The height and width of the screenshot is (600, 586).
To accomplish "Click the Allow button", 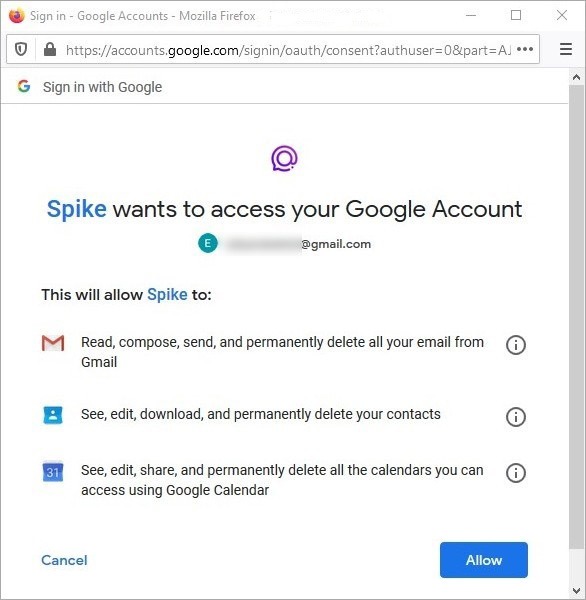I will point(484,560).
